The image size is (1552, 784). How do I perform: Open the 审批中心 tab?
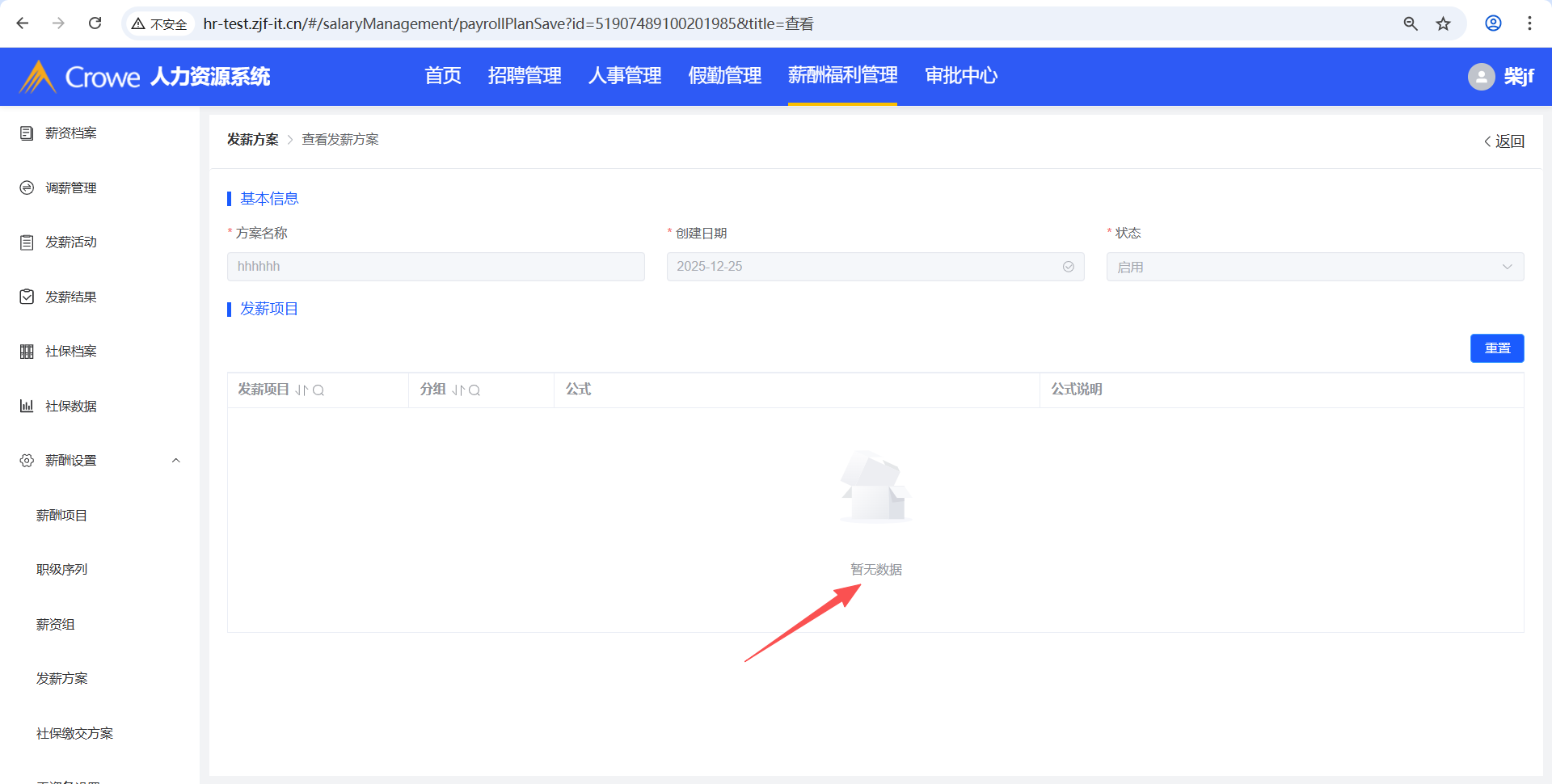click(961, 76)
